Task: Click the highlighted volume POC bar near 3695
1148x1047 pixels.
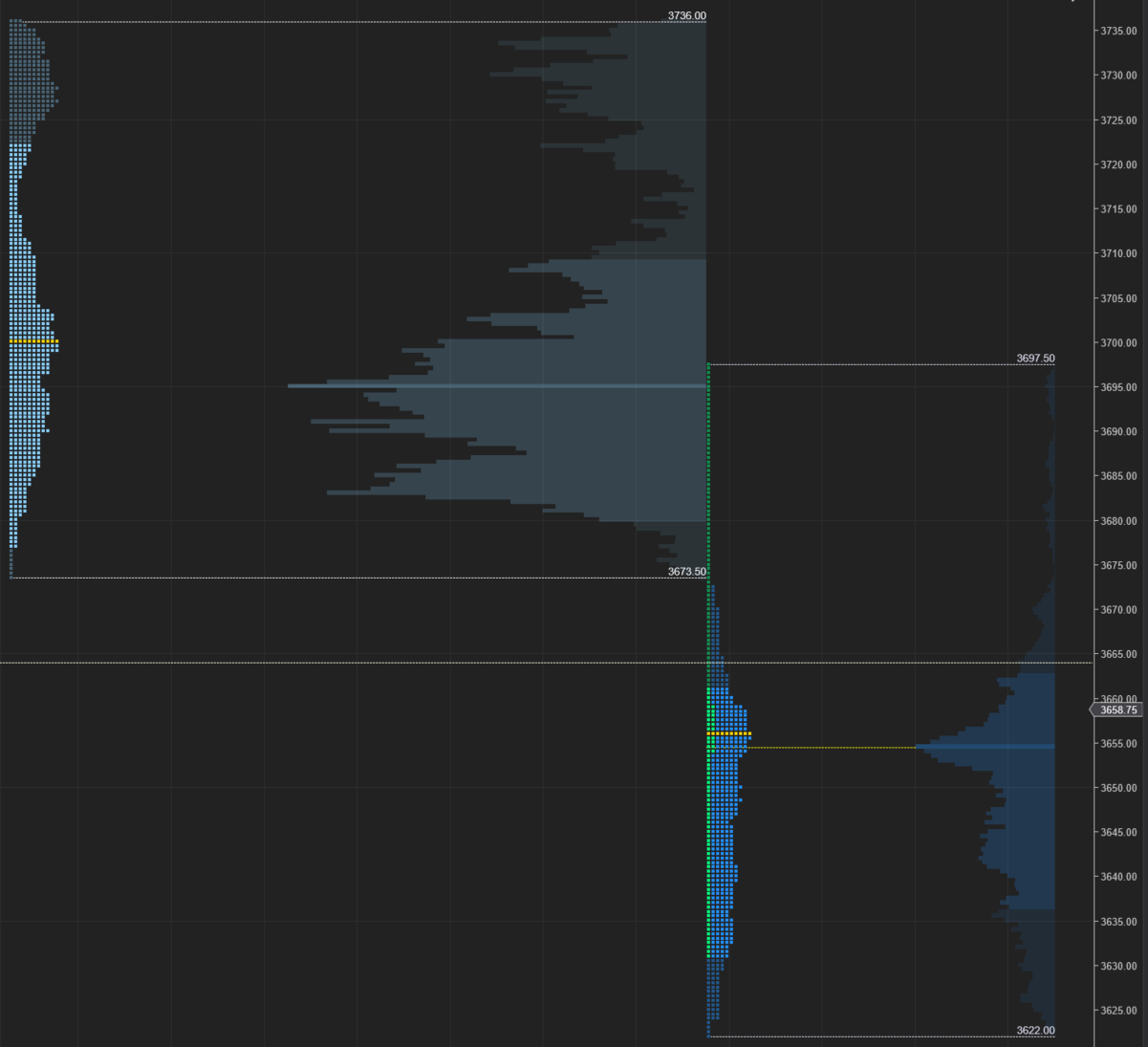Action: click(497, 385)
